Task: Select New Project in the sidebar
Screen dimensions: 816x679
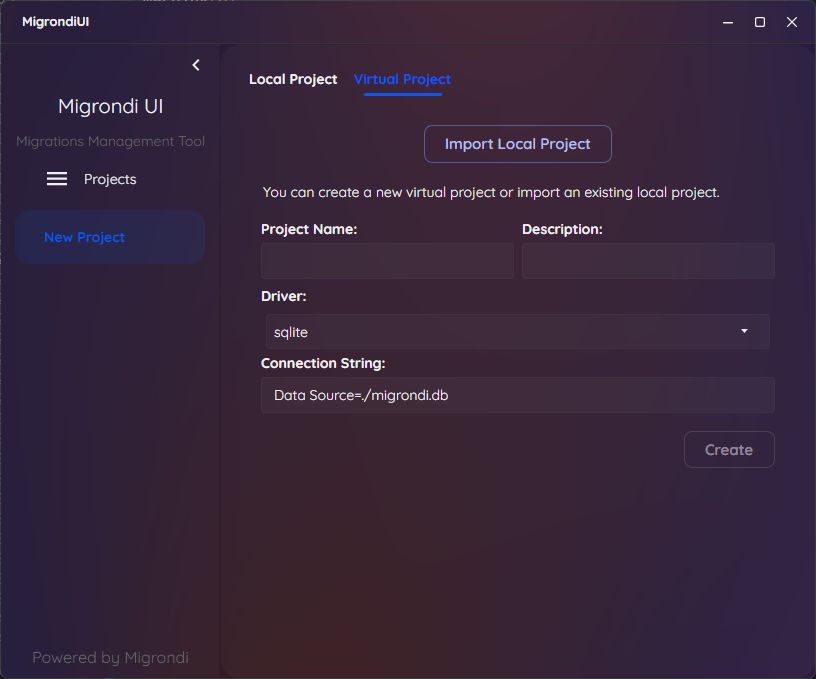Action: tap(110, 237)
